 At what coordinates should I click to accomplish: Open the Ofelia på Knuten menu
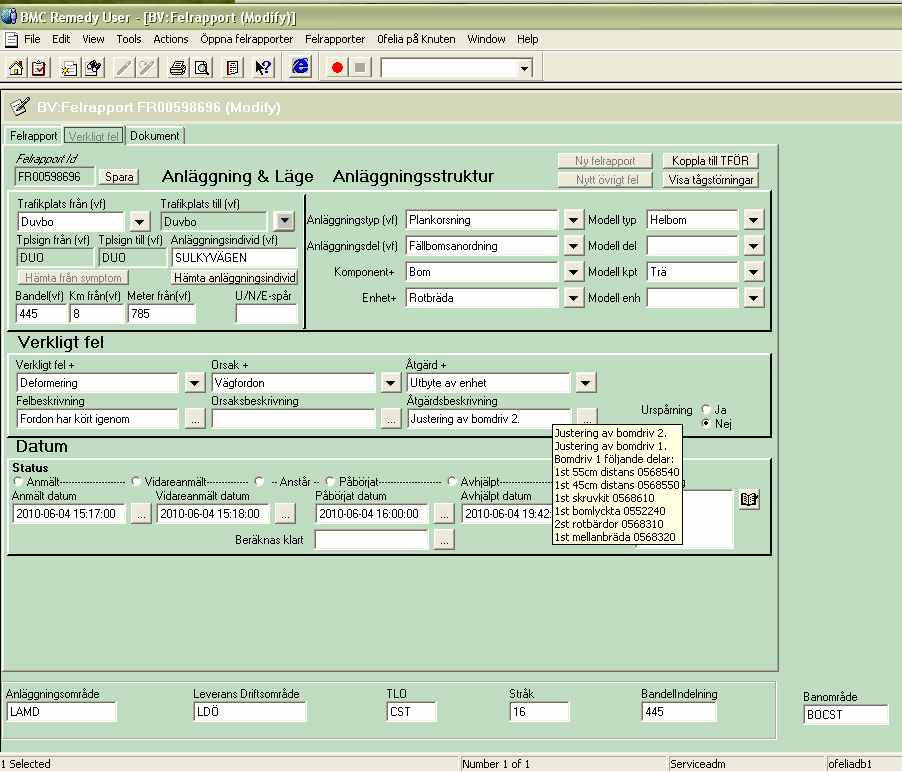416,39
